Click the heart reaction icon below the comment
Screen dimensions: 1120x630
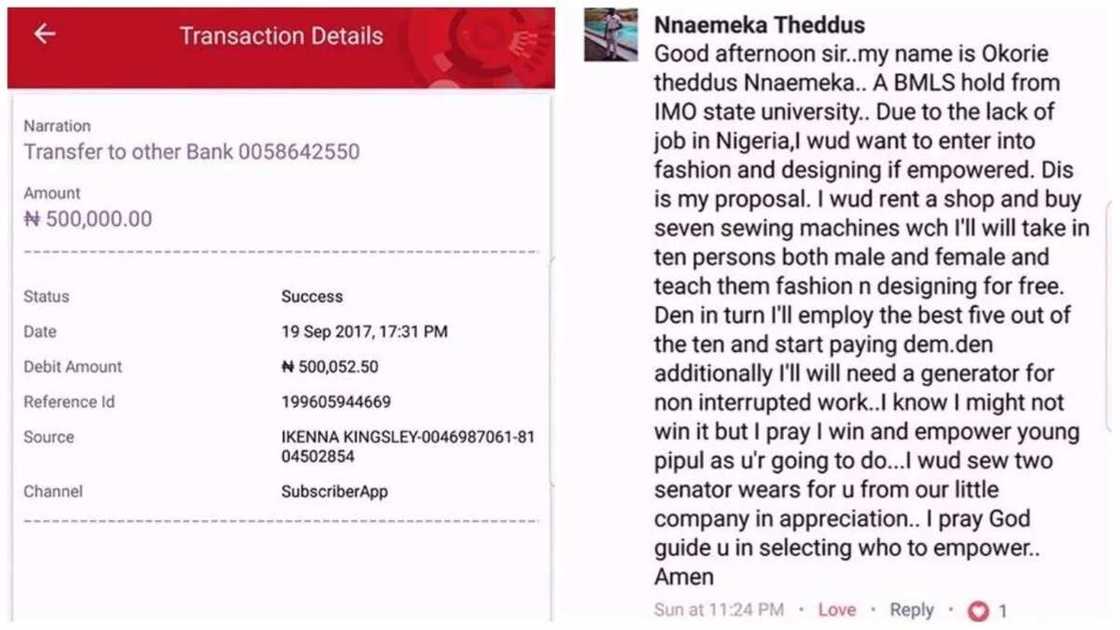[977, 610]
